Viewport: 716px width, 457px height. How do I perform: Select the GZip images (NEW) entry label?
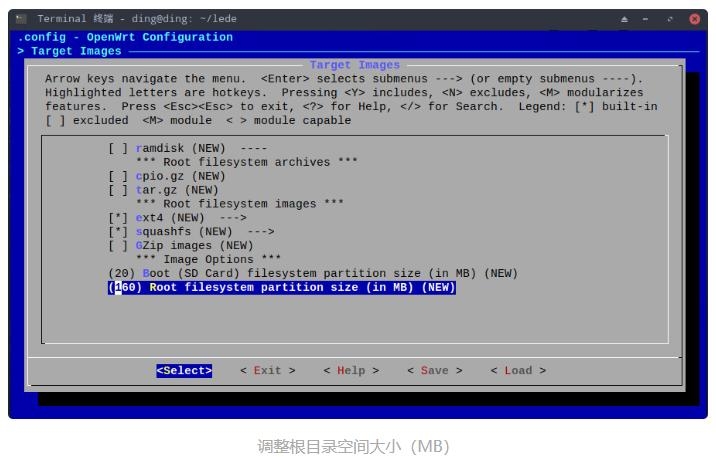point(195,246)
